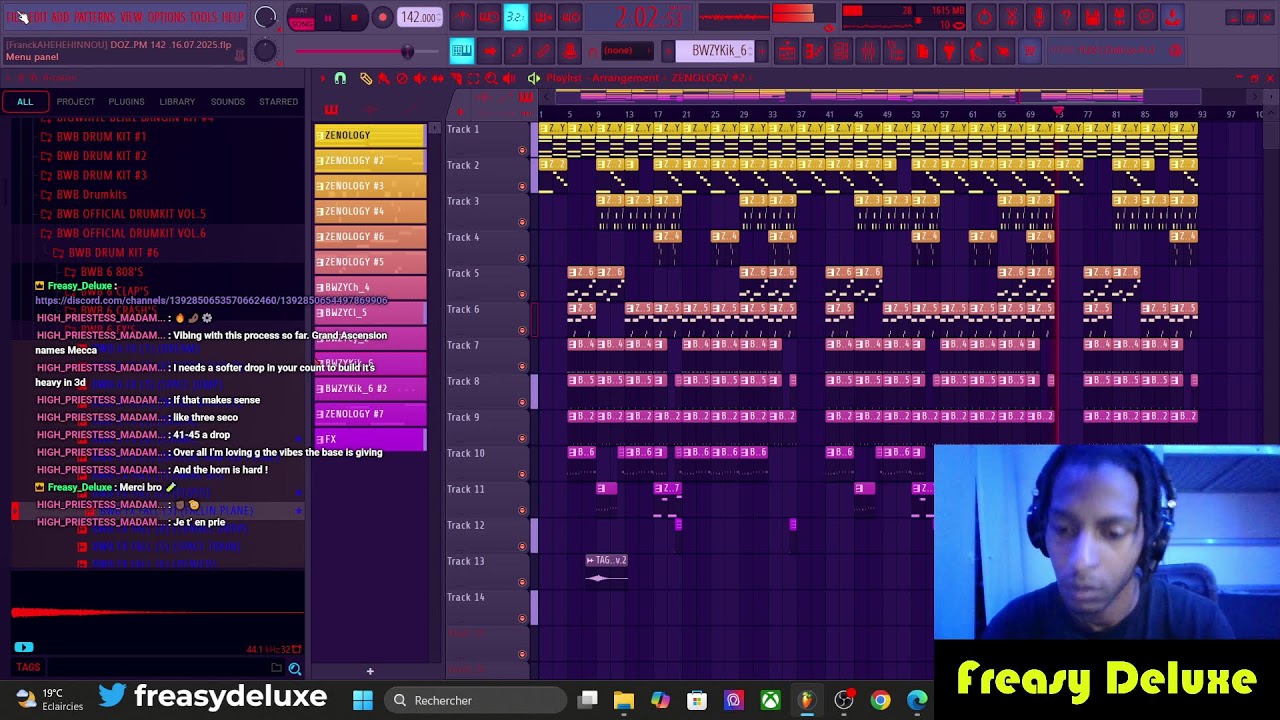Open the playlist options arrow menu
1280x720 pixels.
322,78
